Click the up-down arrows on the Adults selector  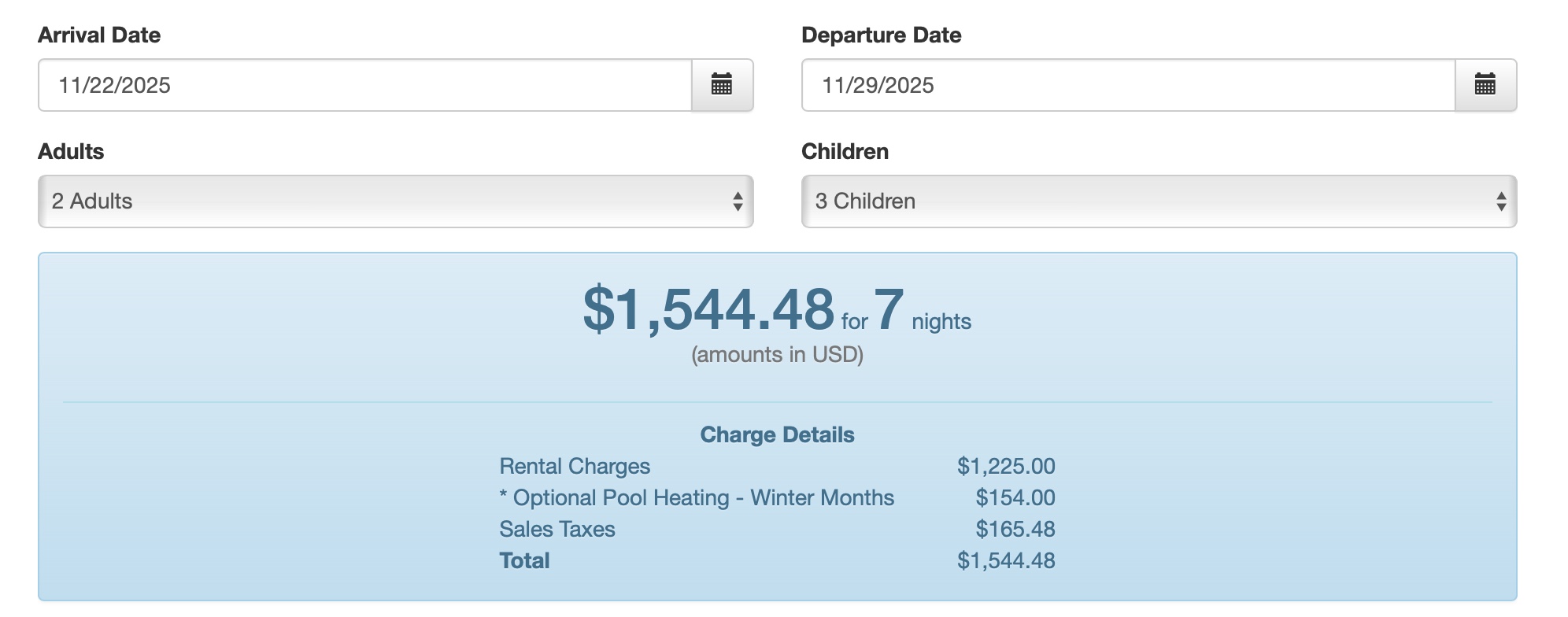pyautogui.click(x=738, y=201)
